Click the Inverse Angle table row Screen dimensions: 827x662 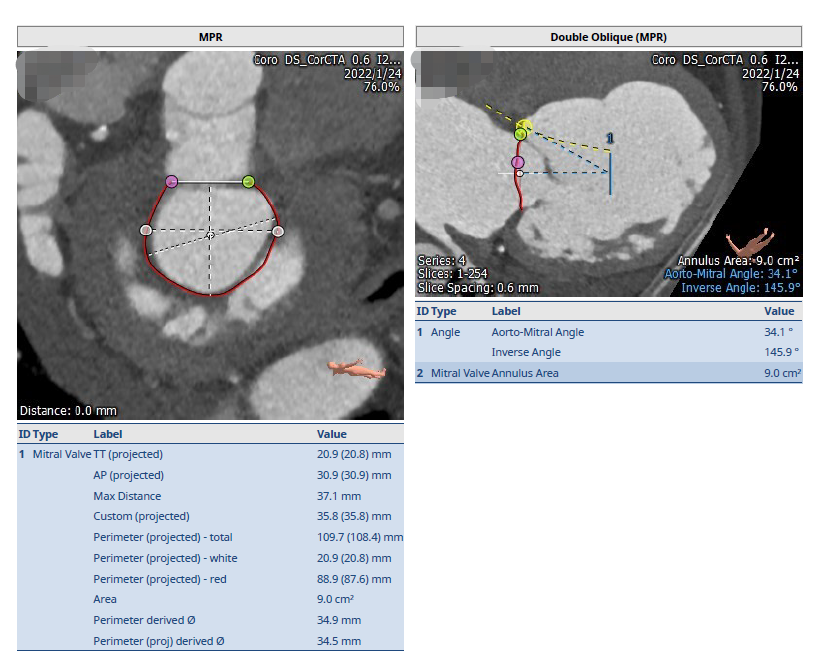tap(608, 352)
